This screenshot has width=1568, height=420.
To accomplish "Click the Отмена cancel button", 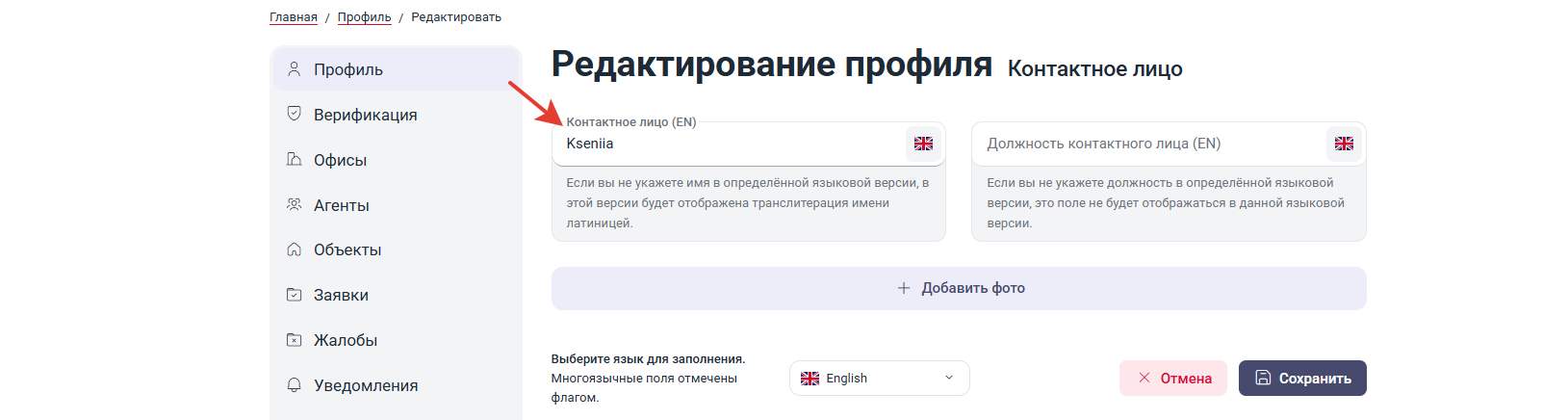I will tap(1173, 378).
